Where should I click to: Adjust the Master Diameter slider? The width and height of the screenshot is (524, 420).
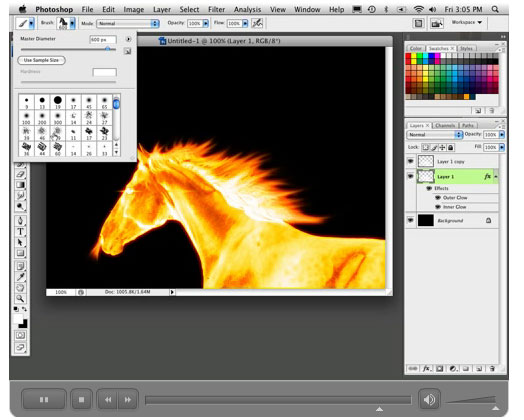pos(108,49)
